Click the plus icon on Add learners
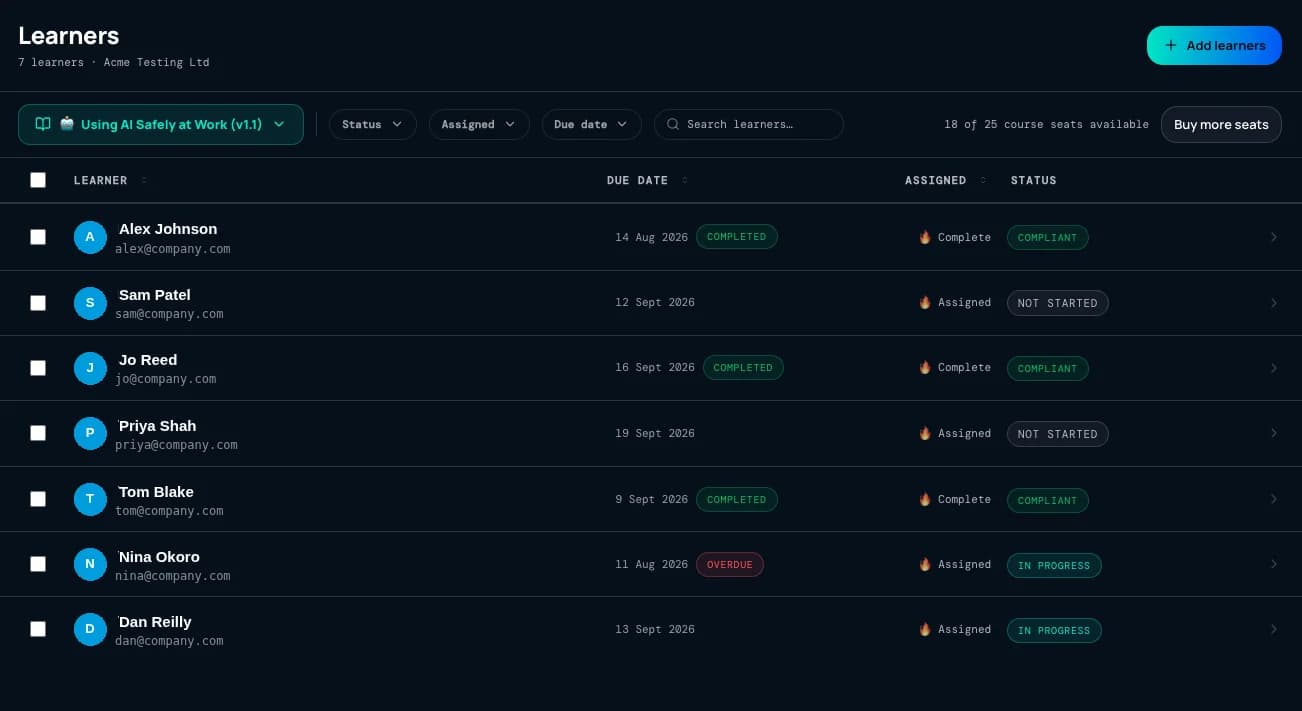 click(1171, 45)
